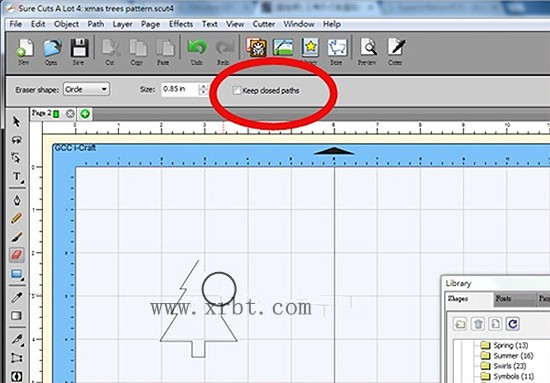This screenshot has width=550, height=383.
Task: Open the Eraser shape Circle dropdown
Action: click(86, 89)
